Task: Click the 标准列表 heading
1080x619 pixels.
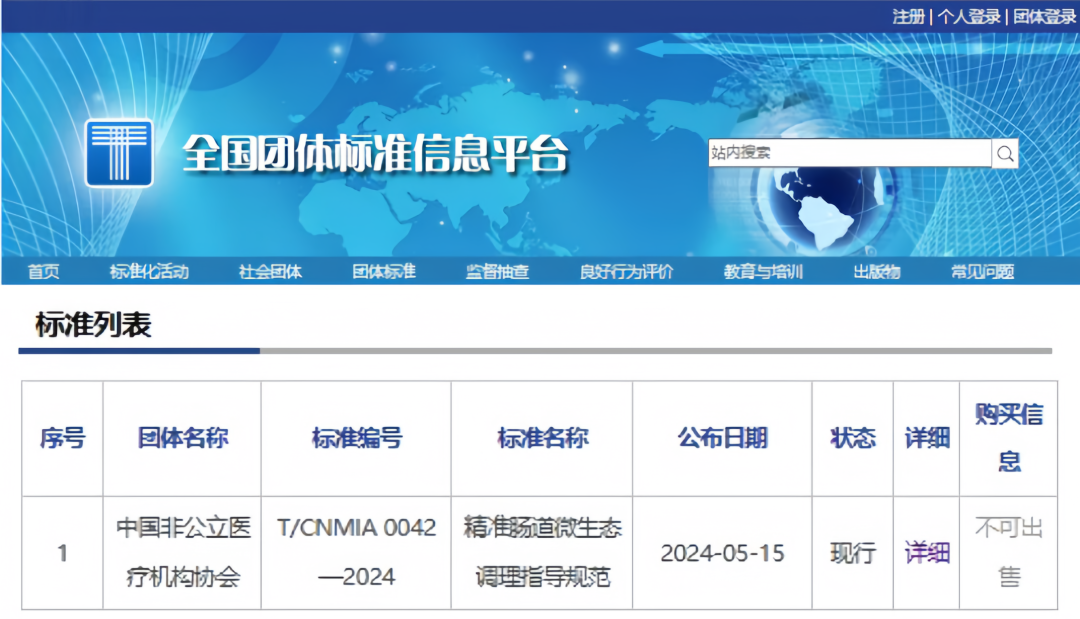Action: 93,324
